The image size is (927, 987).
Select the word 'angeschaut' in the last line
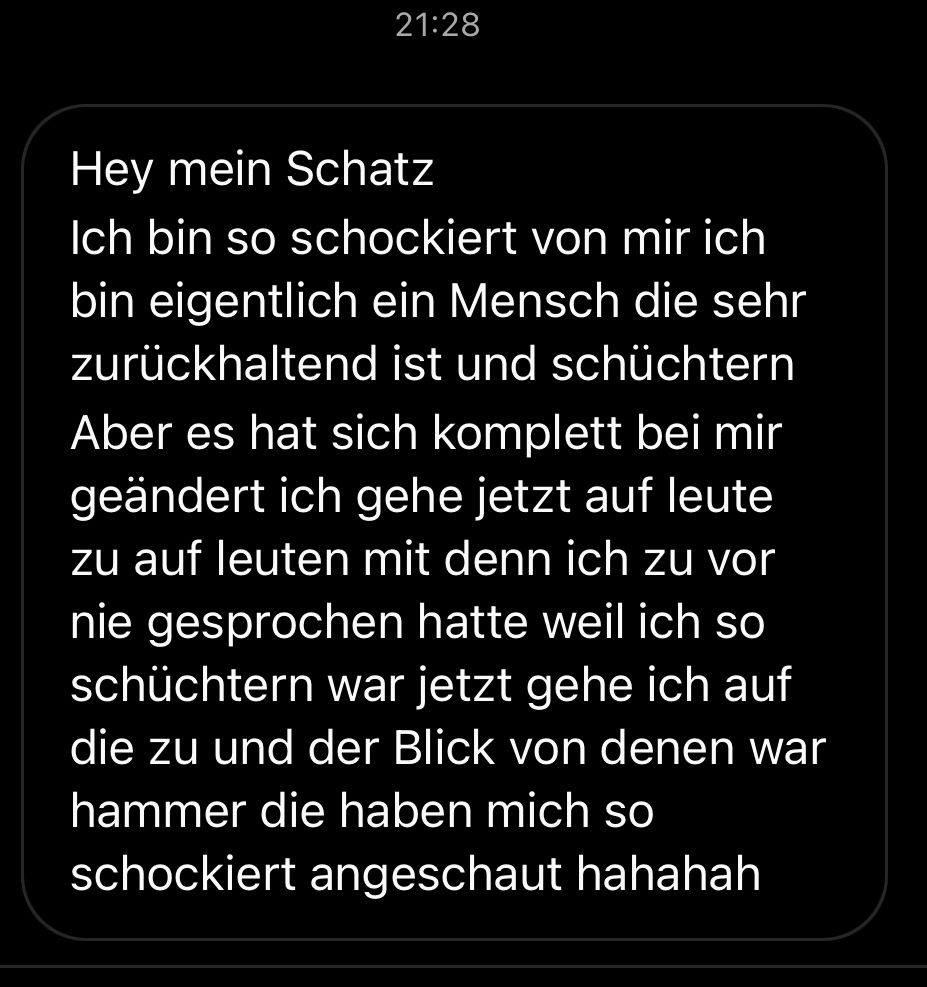(435, 876)
